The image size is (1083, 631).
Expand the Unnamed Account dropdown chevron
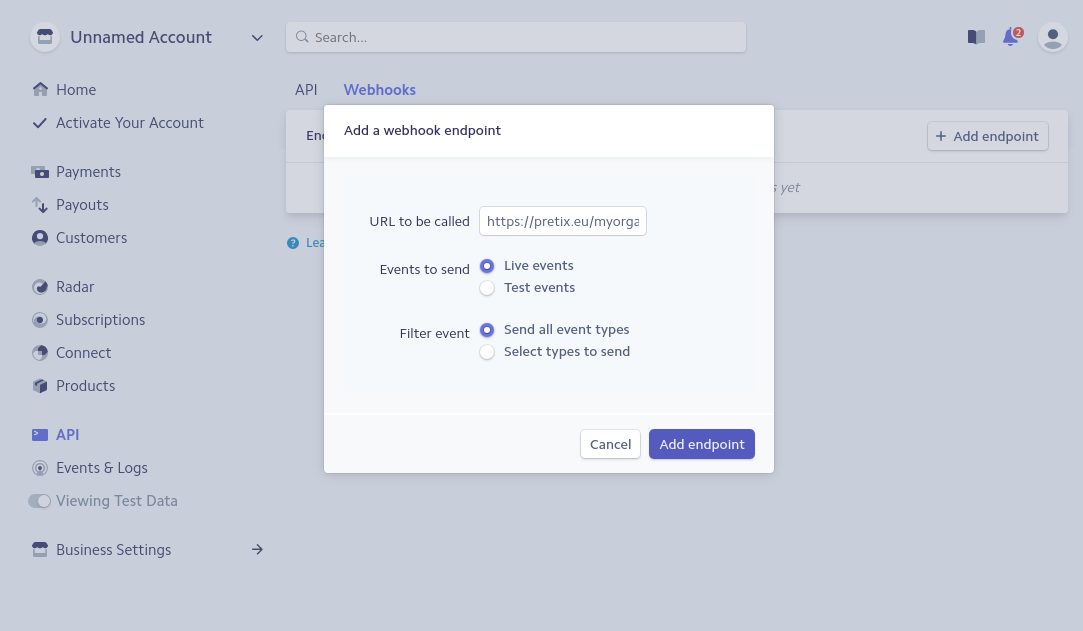click(x=257, y=38)
